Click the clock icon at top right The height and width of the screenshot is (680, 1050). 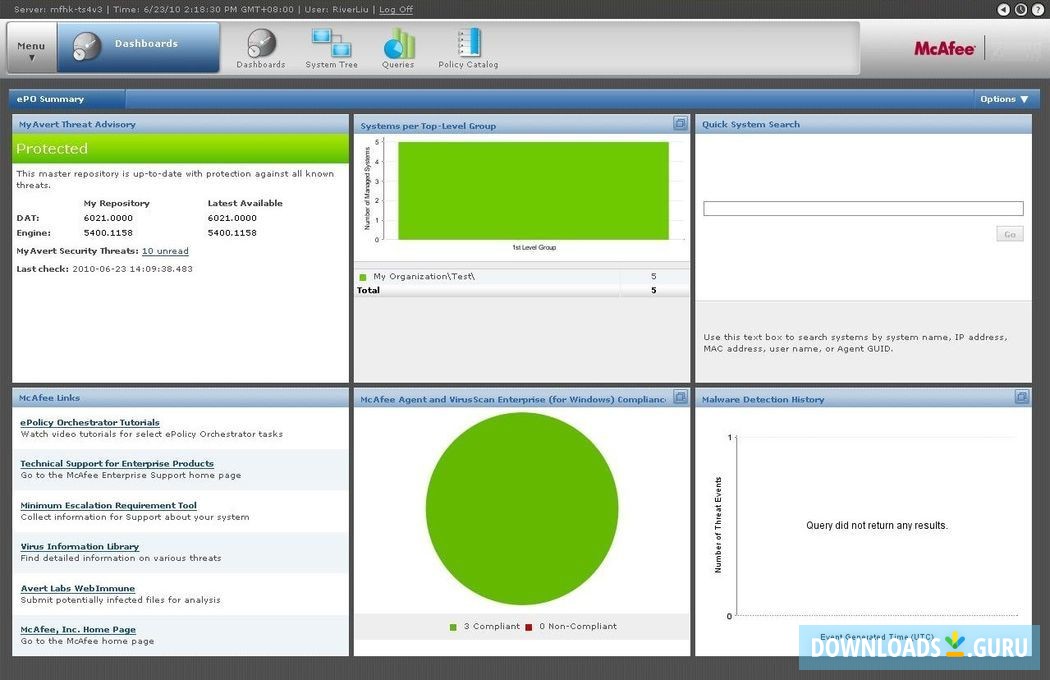(x=1021, y=9)
